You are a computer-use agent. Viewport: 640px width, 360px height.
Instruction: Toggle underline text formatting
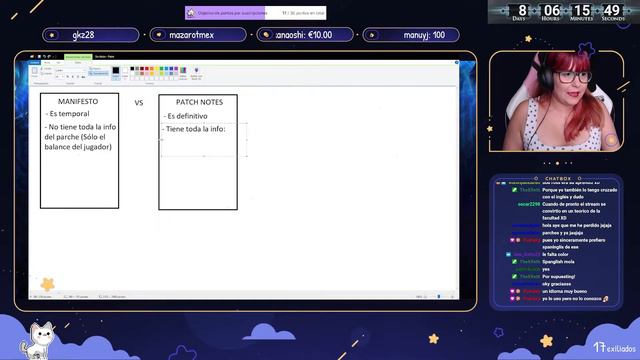coord(78,77)
